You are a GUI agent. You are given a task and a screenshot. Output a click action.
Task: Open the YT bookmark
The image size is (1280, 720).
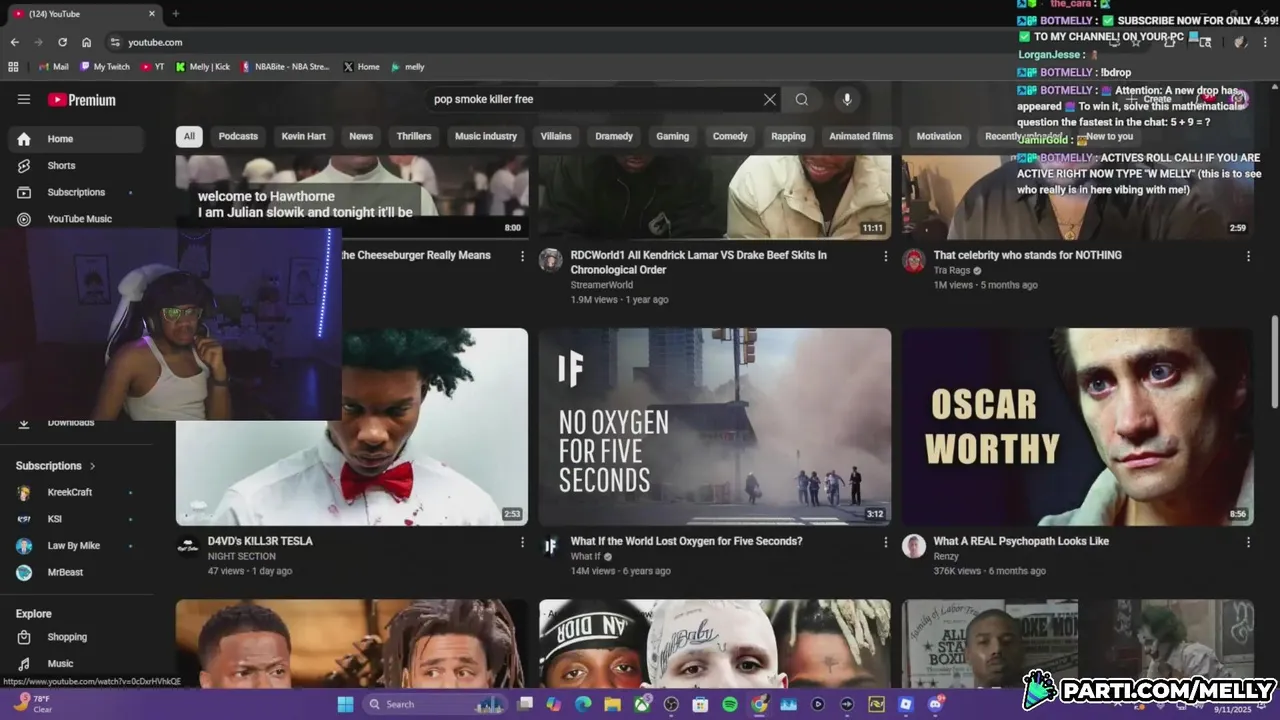coord(152,67)
